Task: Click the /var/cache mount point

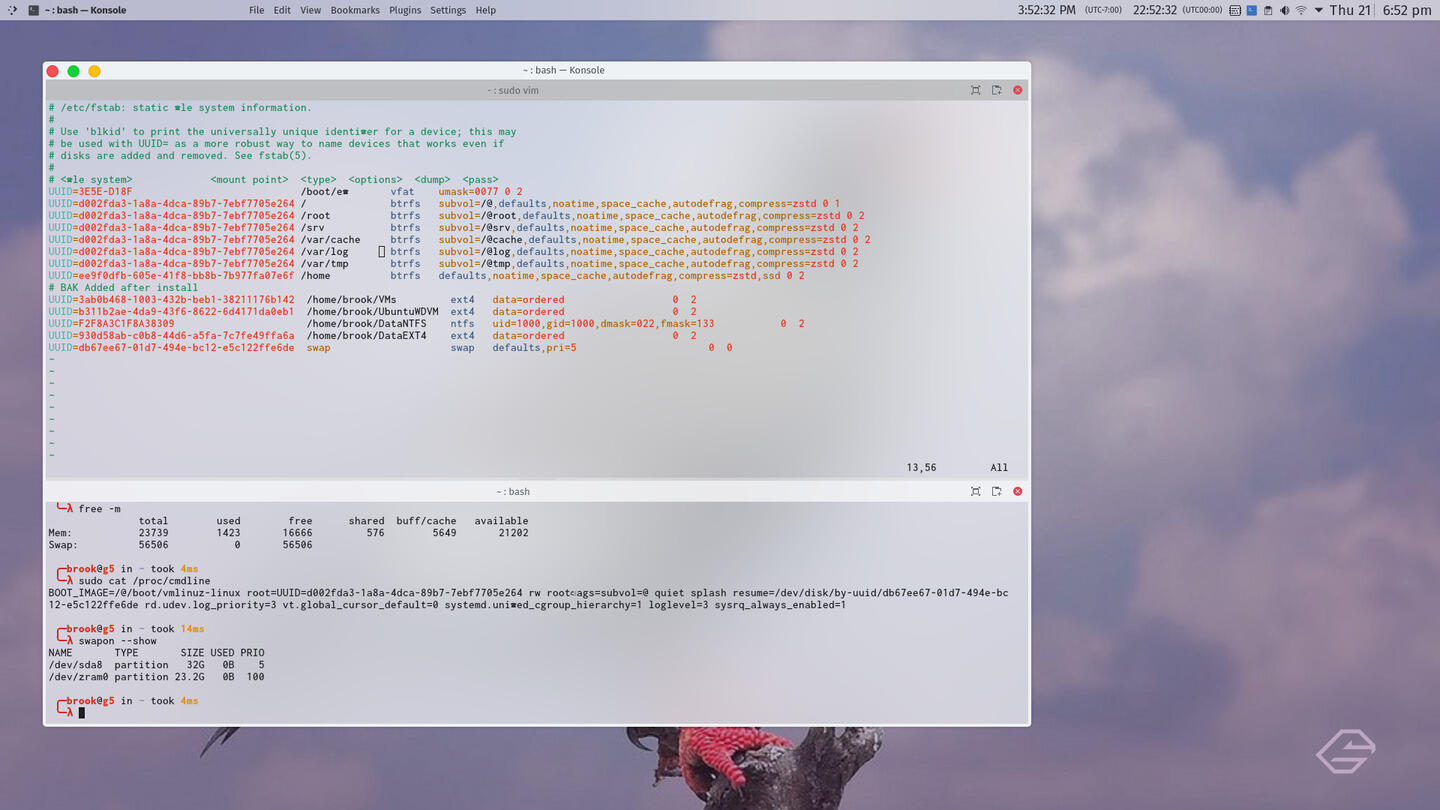Action: point(330,240)
